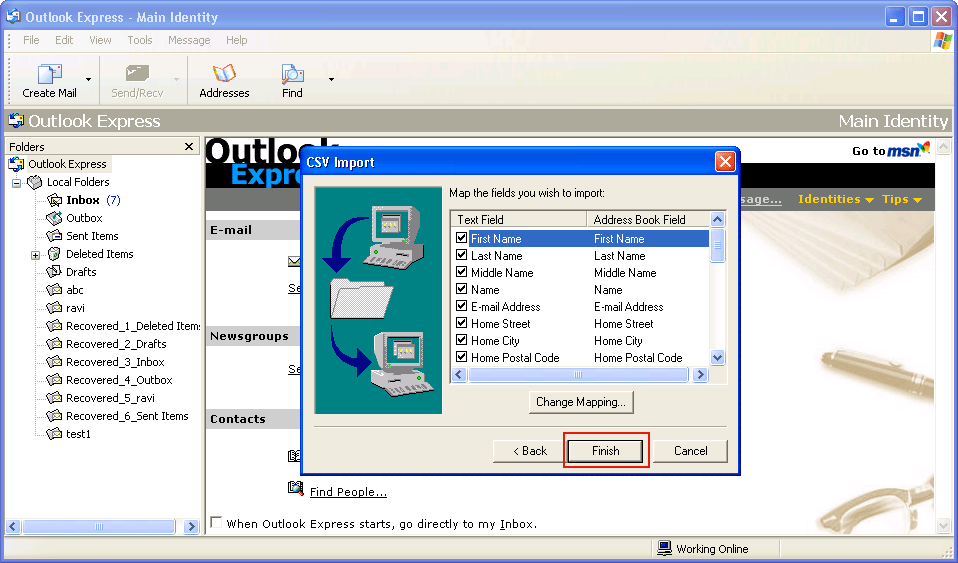
Task: Collapse the Local Folders tree node
Action: 16,183
